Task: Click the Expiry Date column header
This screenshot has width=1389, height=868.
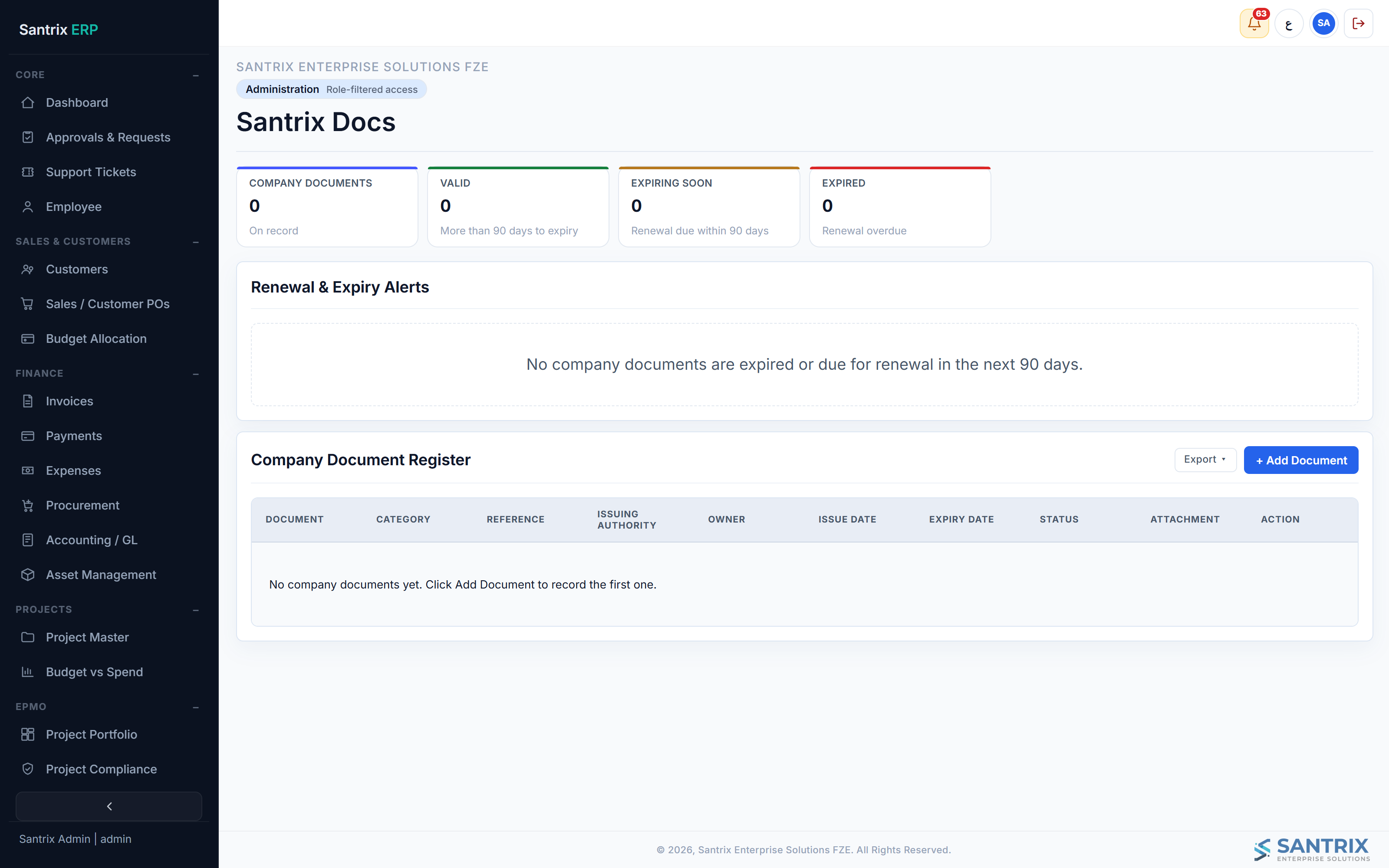Action: click(961, 519)
